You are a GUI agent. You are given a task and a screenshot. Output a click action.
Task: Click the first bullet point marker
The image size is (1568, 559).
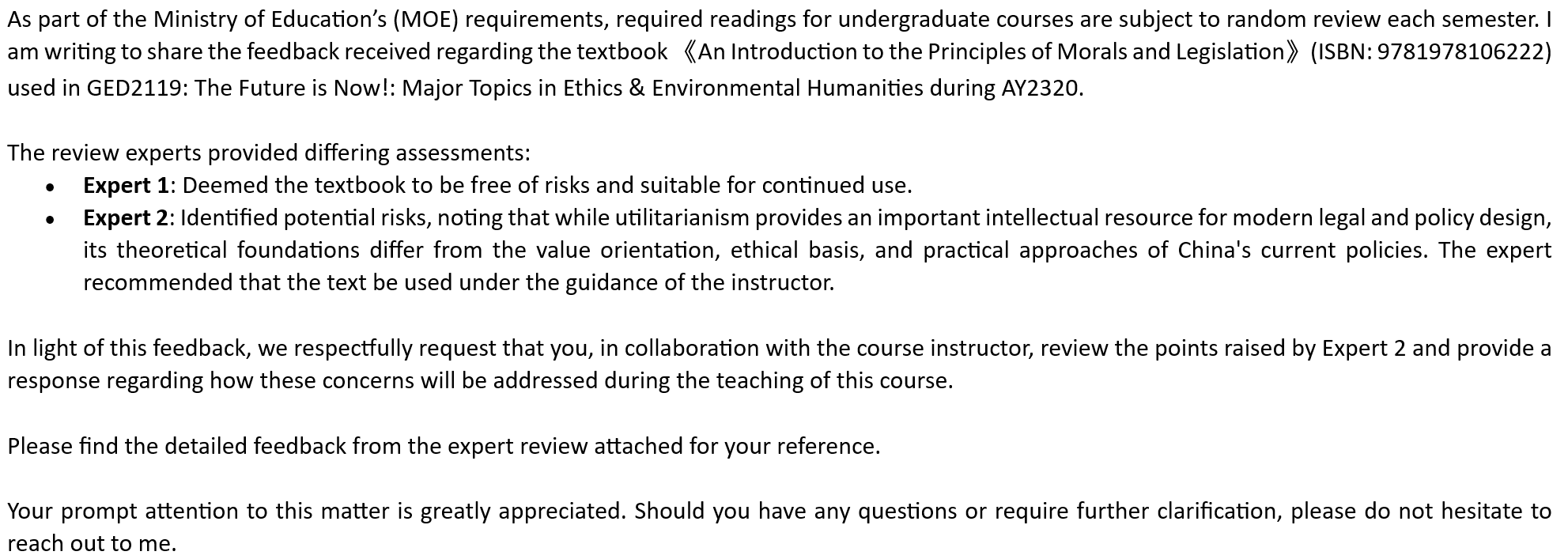point(51,187)
